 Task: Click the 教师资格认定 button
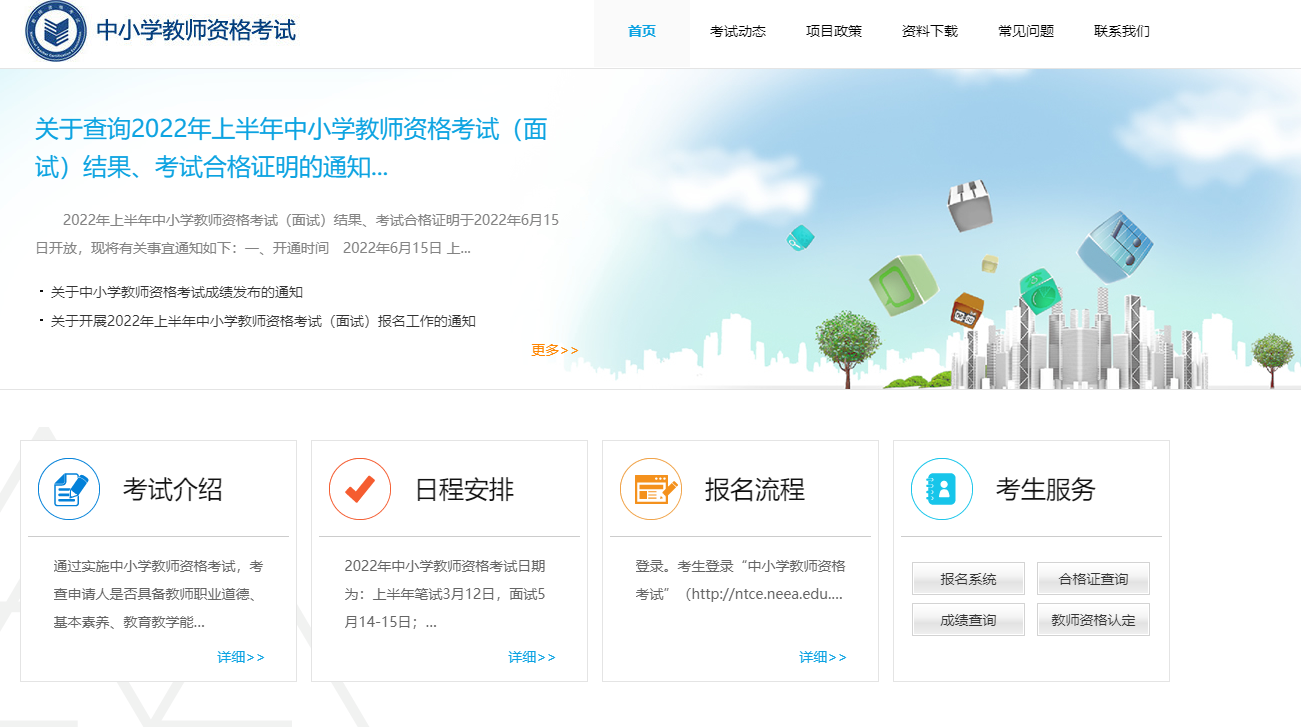1092,619
